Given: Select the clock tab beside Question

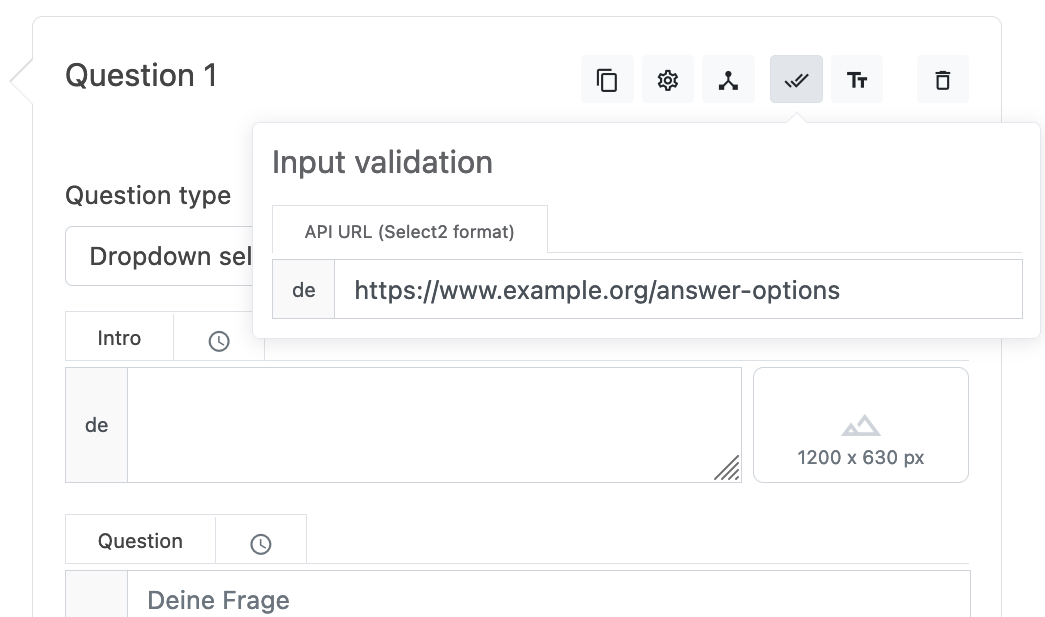Looking at the screenshot, I should point(261,543).
